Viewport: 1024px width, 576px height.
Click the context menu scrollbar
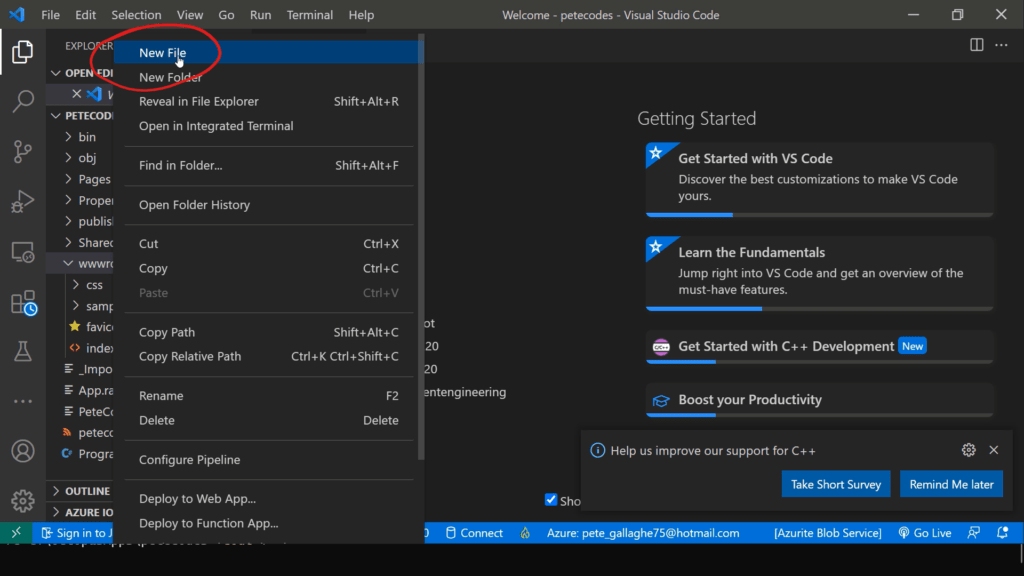[421, 248]
